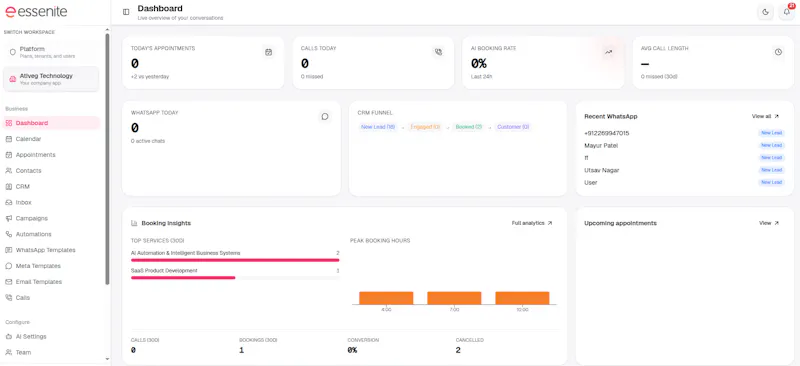The height and width of the screenshot is (366, 800).
Task: Click View in Upcoming appointments
Action: [769, 223]
